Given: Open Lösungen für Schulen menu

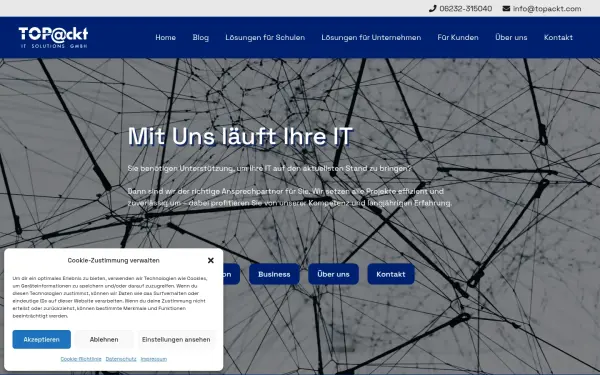Looking at the screenshot, I should tap(265, 38).
